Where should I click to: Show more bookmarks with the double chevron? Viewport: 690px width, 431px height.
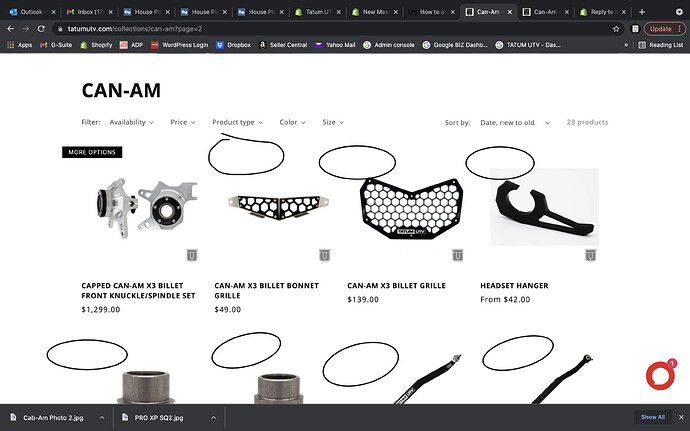pyautogui.click(x=626, y=45)
